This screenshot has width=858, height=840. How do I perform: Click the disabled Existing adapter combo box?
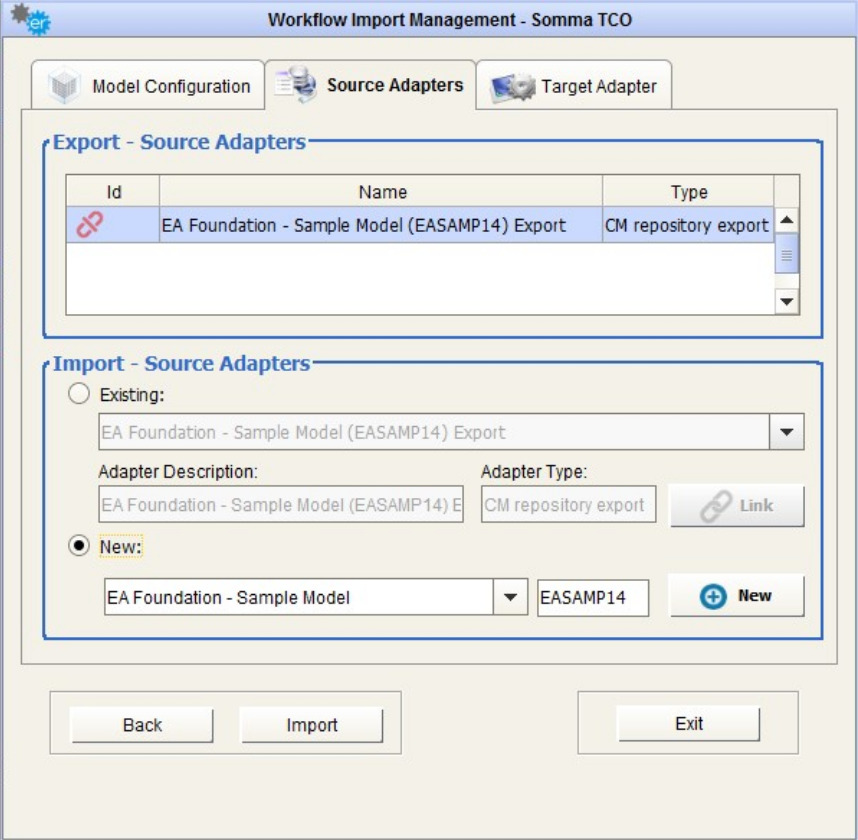tap(451, 432)
